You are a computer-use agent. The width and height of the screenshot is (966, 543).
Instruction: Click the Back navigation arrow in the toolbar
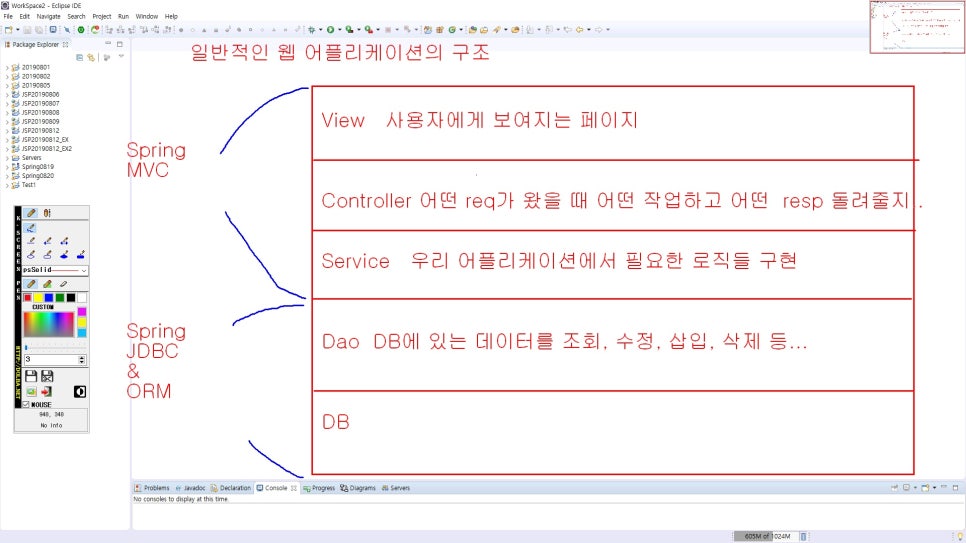tap(579, 30)
